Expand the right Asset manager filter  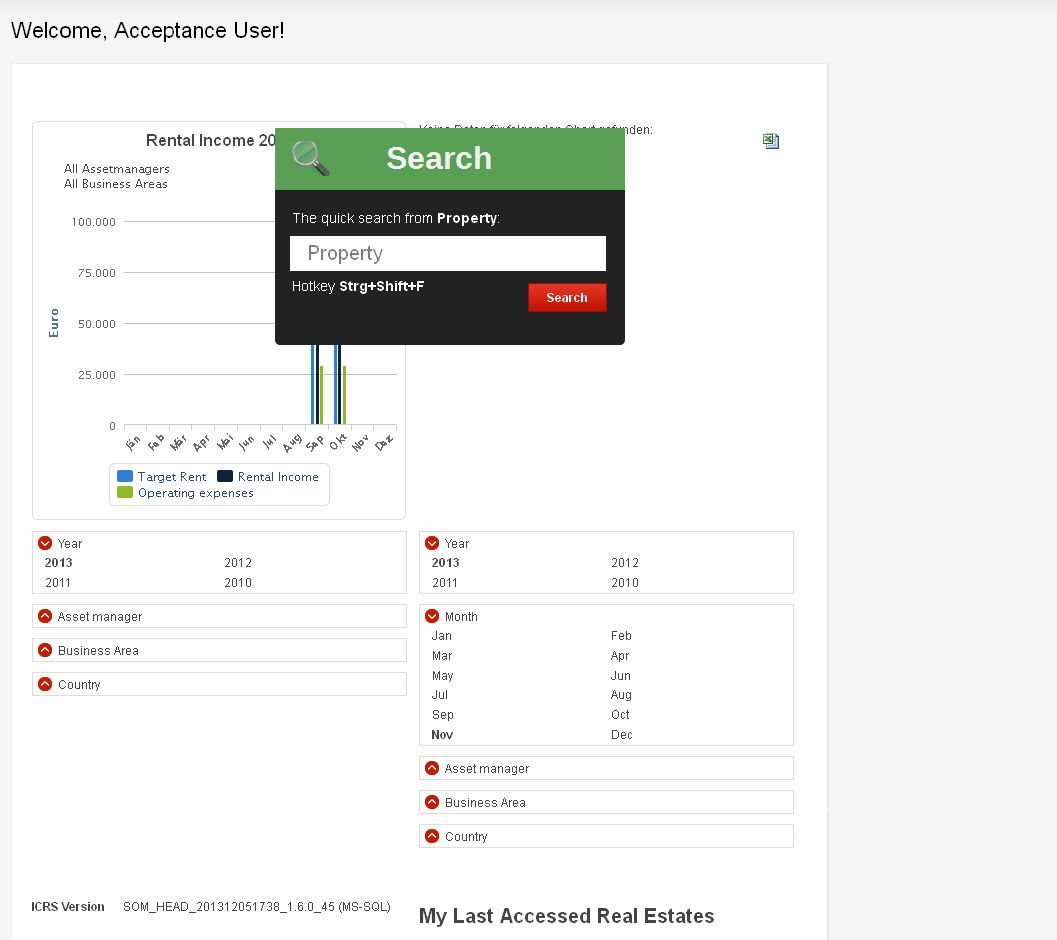(432, 768)
